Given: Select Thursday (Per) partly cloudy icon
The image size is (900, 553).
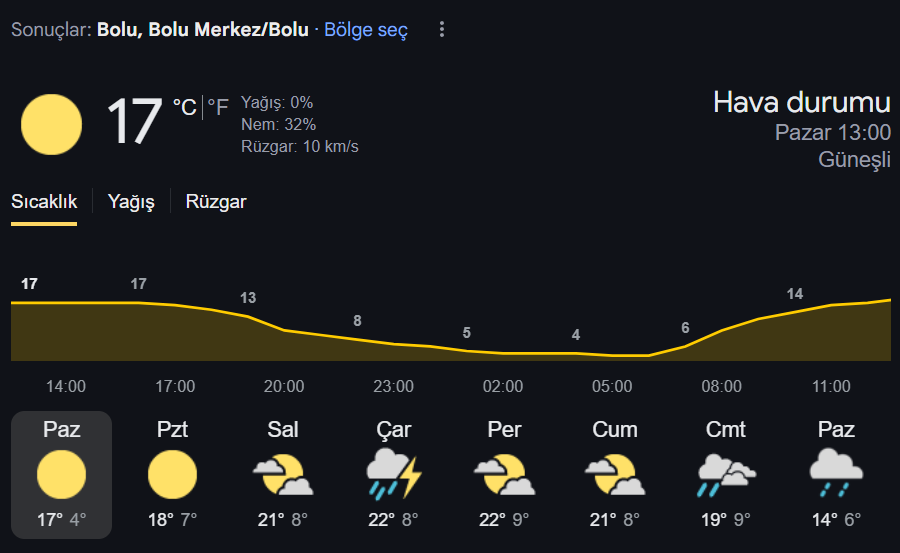Looking at the screenshot, I should (504, 474).
